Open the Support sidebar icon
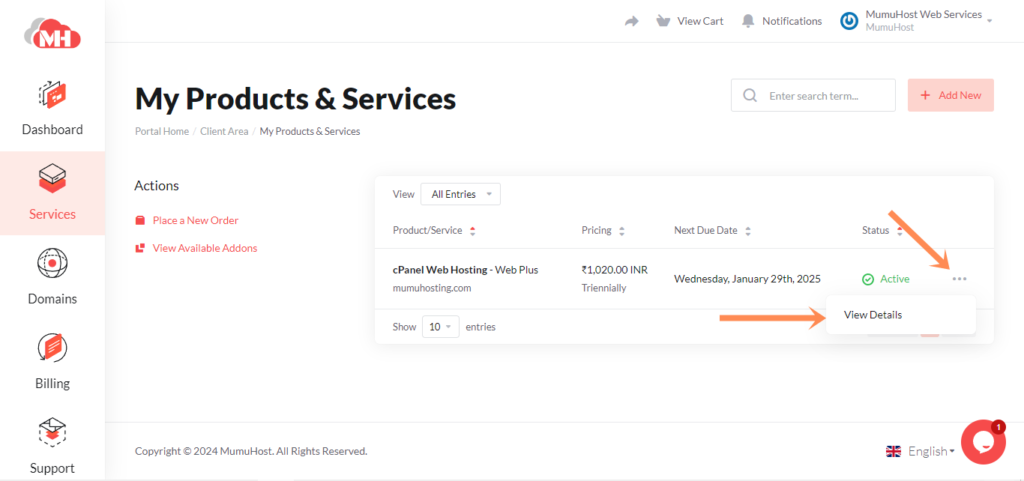This screenshot has width=1024, height=481. (52, 435)
